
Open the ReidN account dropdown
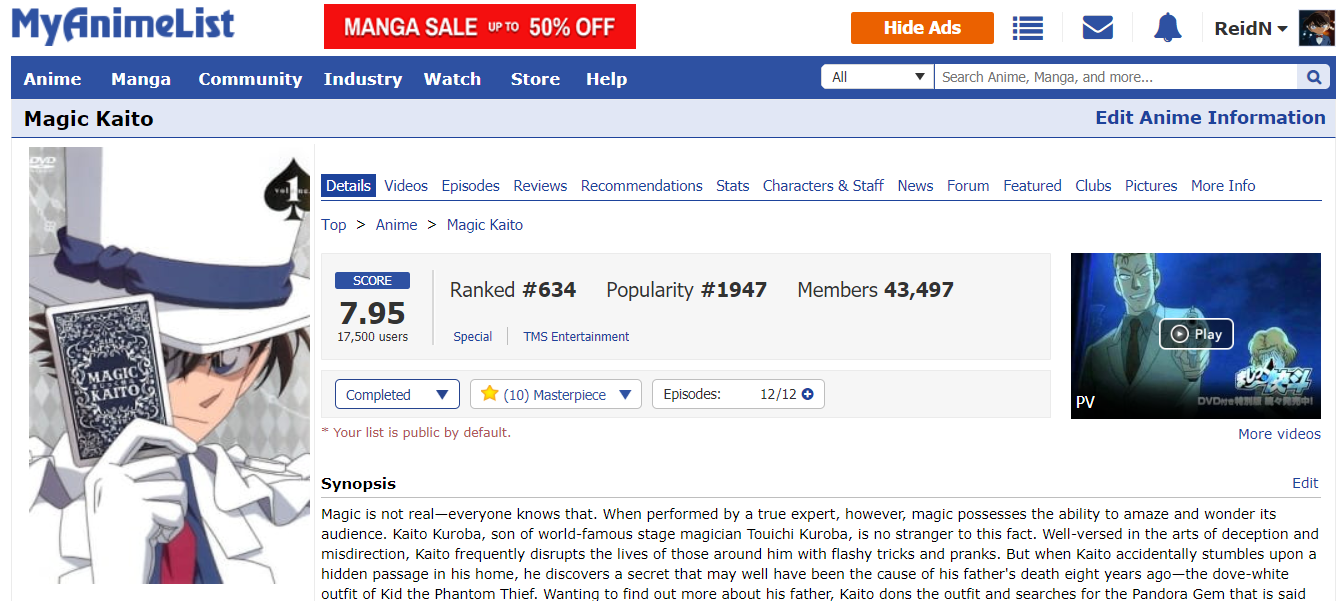click(1250, 29)
